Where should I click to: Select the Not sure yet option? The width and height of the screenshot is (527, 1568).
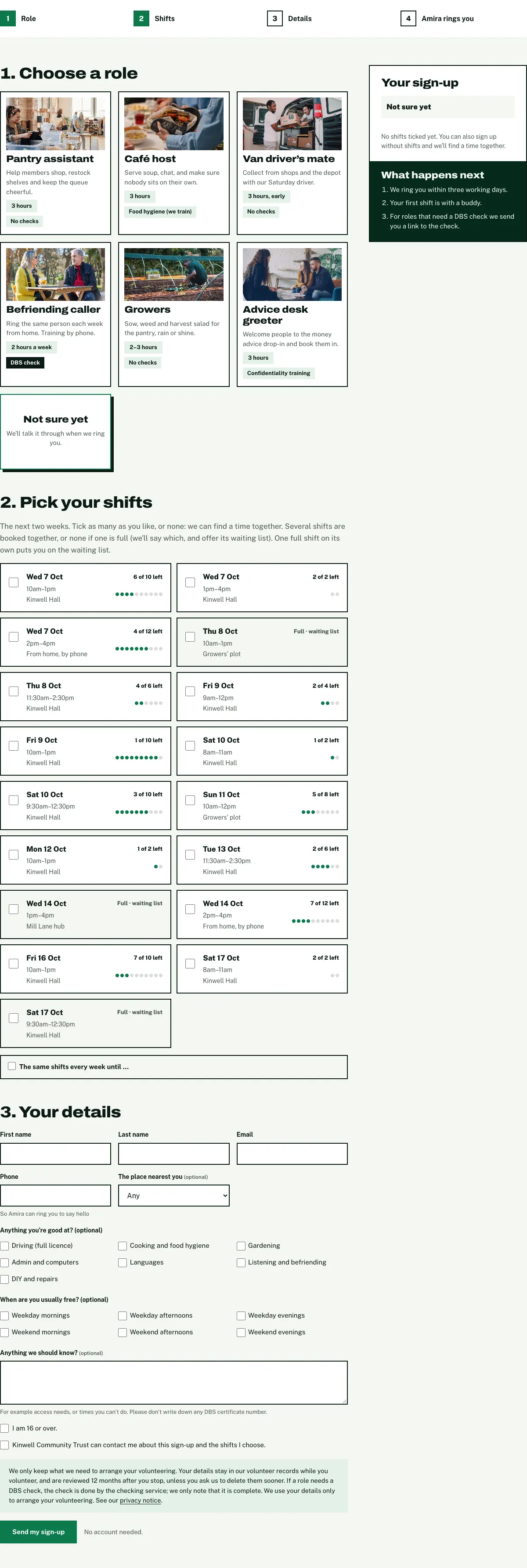(x=55, y=432)
